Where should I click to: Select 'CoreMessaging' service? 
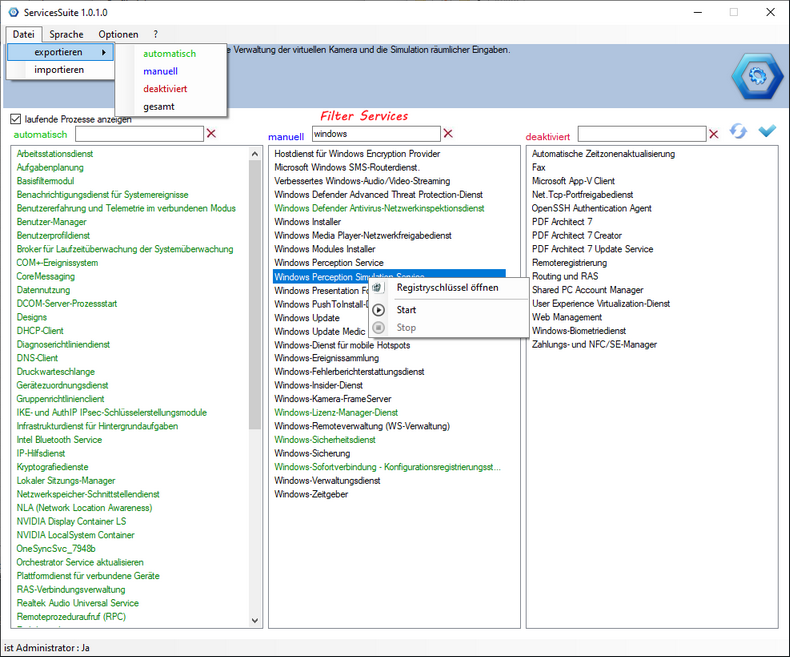coord(45,276)
